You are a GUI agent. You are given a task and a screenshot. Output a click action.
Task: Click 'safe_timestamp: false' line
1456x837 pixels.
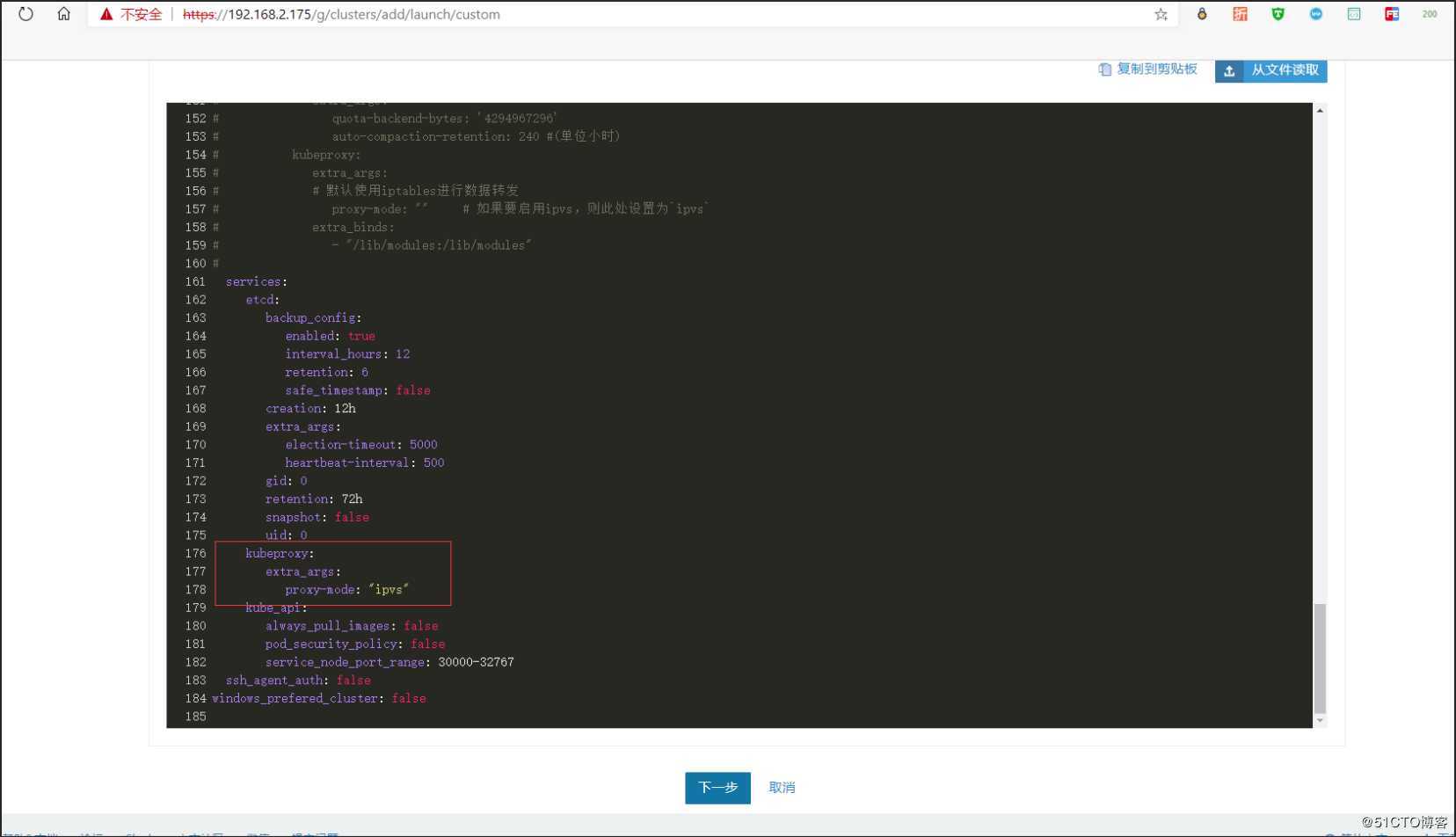358,390
